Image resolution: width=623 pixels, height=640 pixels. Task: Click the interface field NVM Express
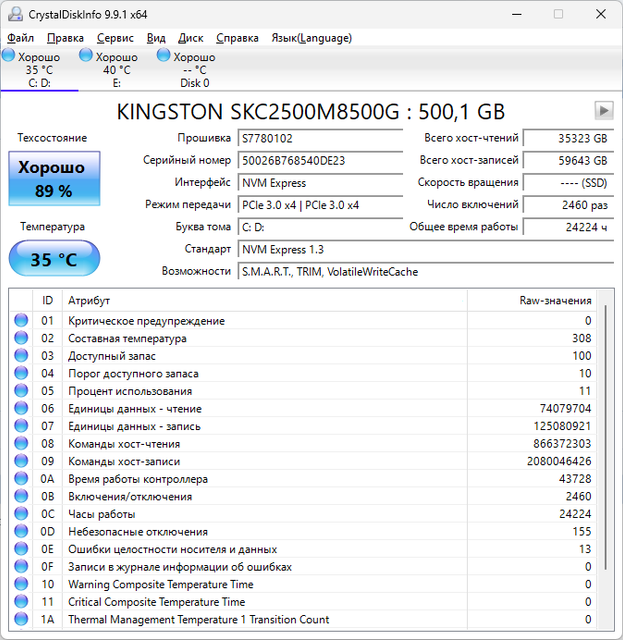click(x=320, y=183)
